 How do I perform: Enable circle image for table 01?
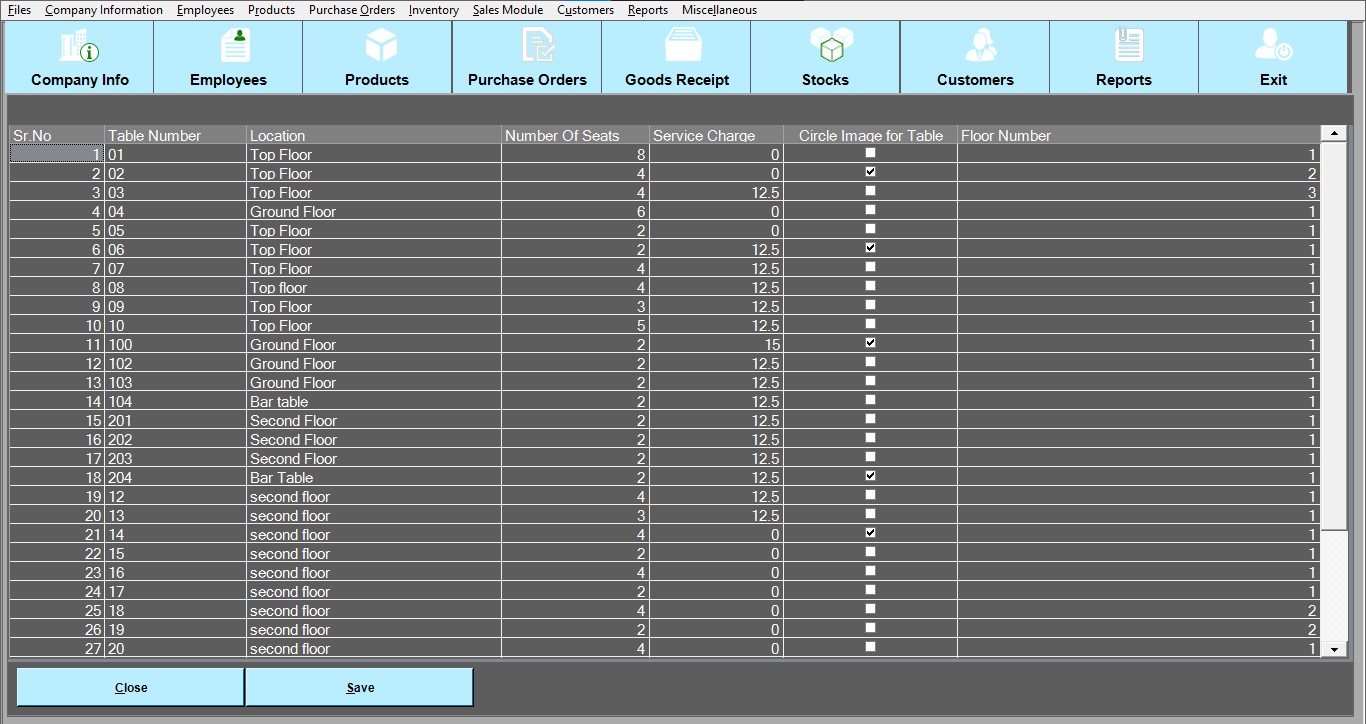[870, 153]
